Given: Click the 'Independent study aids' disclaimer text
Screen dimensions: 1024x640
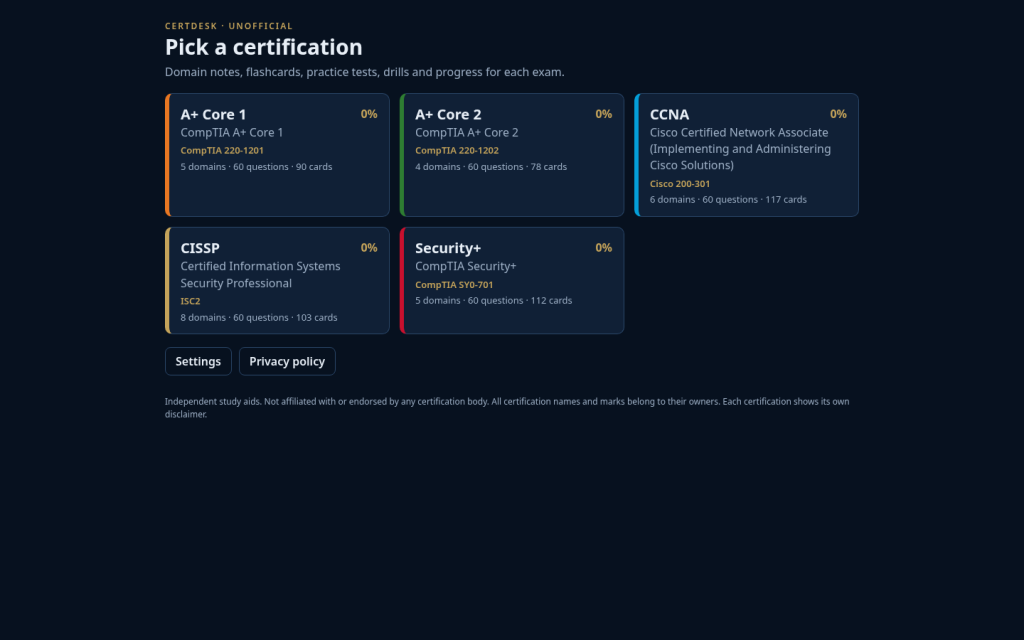Looking at the screenshot, I should coord(507,408).
